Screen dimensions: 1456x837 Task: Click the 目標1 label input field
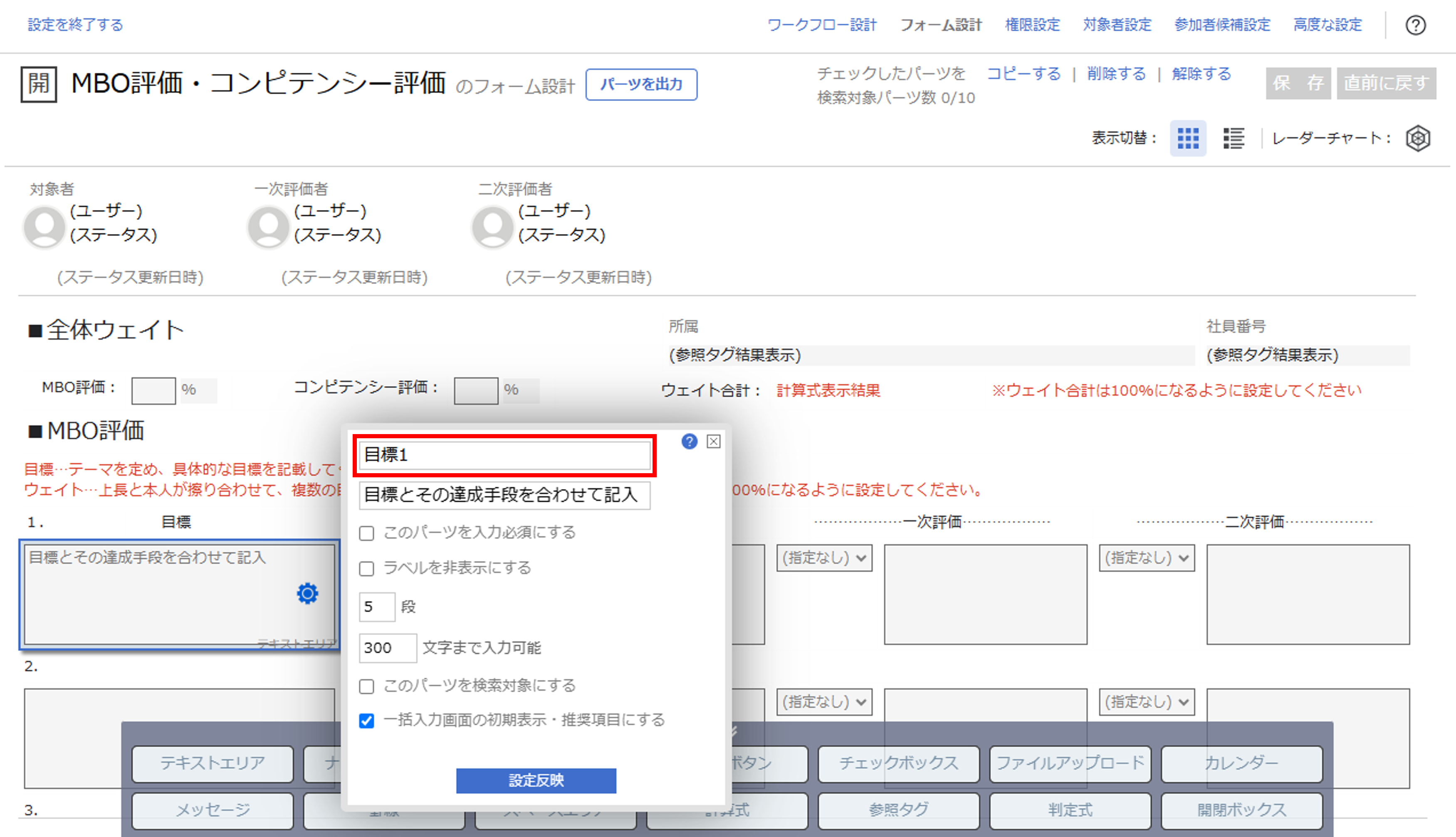coord(504,455)
